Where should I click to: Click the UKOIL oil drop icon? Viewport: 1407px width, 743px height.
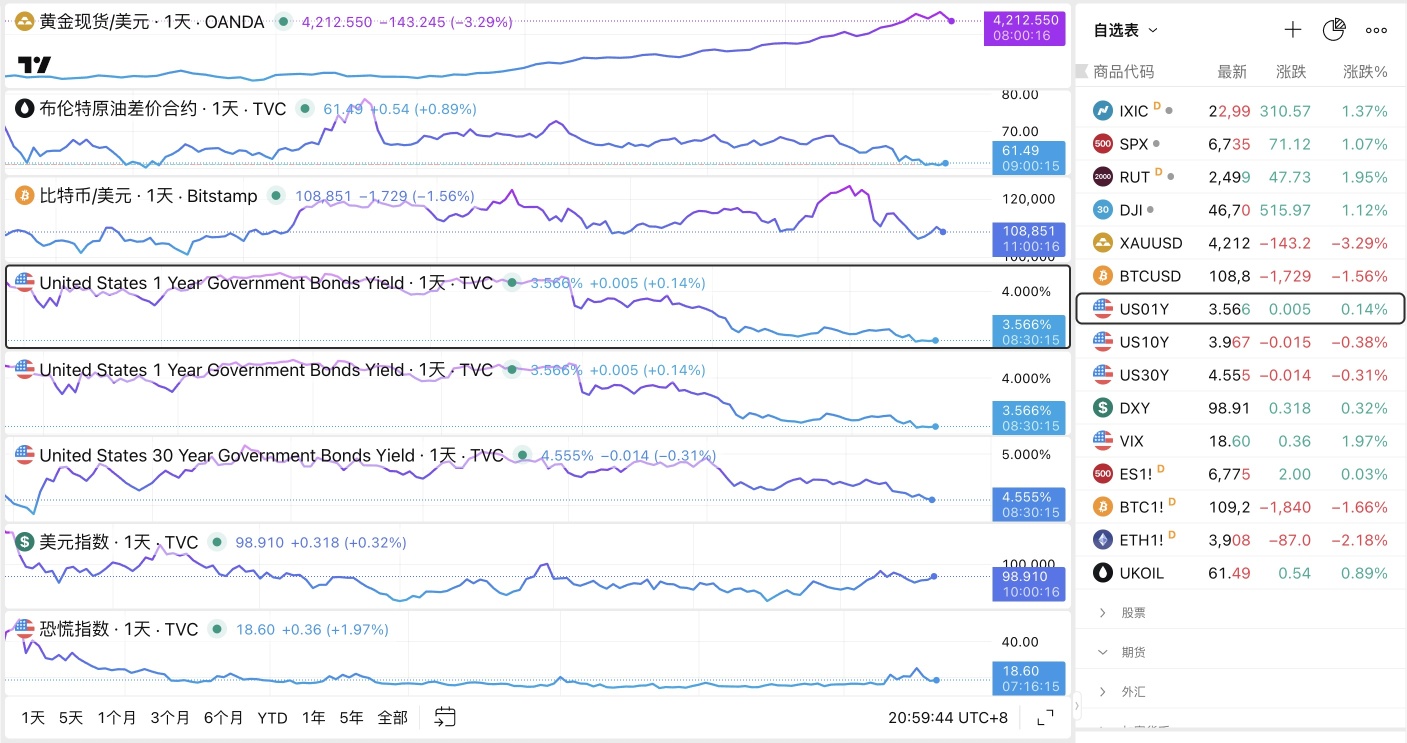tap(1103, 573)
